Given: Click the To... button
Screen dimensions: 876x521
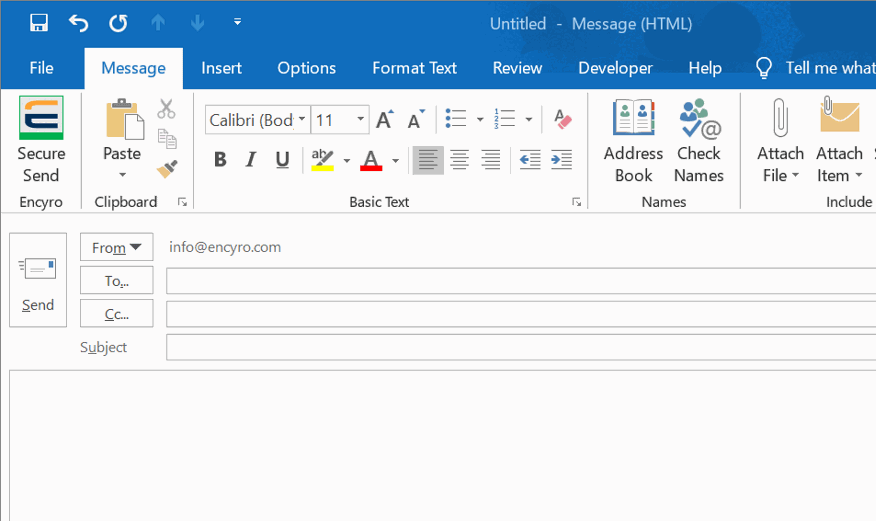Looking at the screenshot, I should click(117, 280).
